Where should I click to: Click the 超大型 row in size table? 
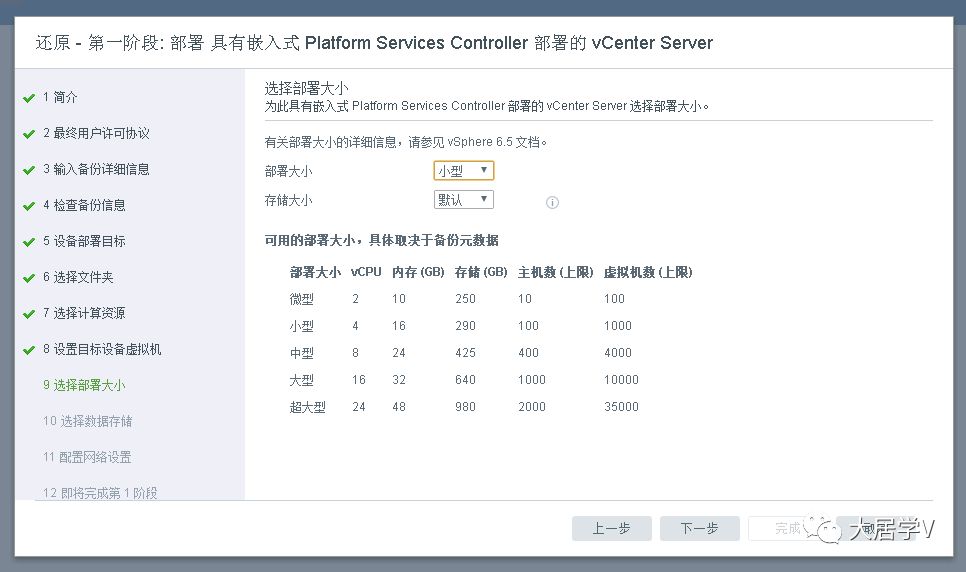(x=307, y=407)
